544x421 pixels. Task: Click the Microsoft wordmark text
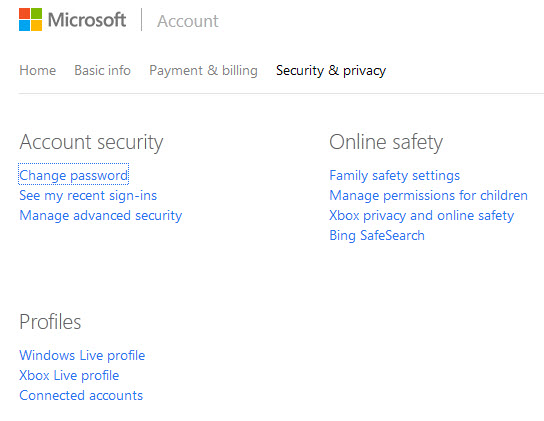point(87,20)
